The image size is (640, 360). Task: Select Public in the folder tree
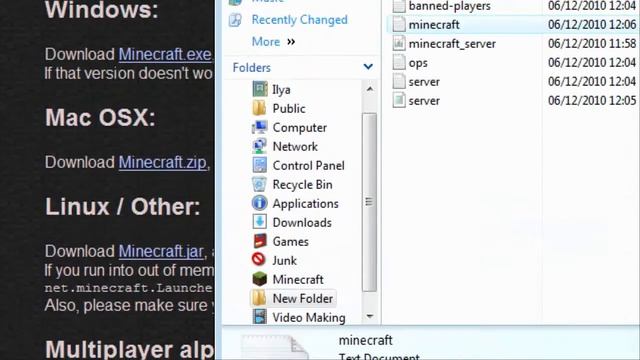click(289, 109)
